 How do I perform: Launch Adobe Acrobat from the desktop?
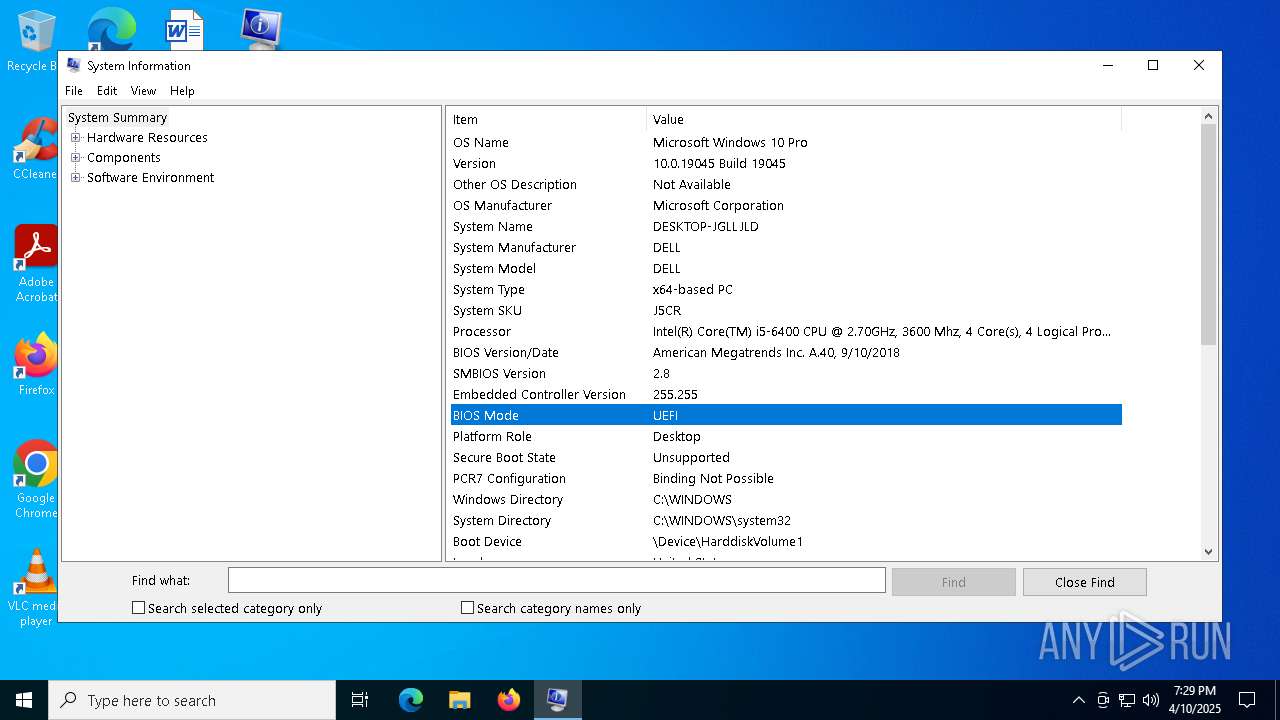pos(36,263)
